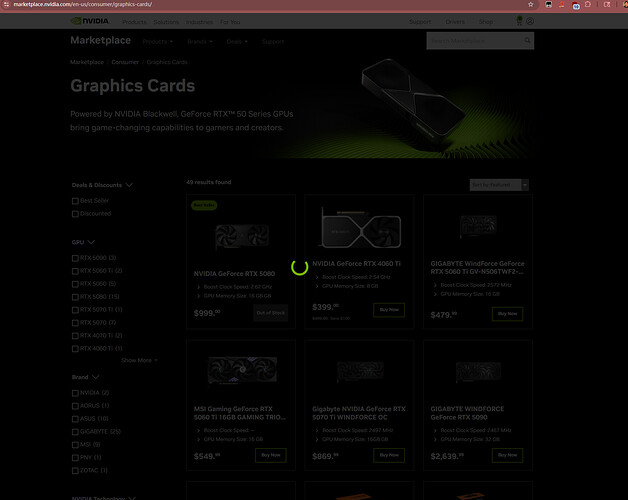Click the first extension icon after star

(549, 4)
